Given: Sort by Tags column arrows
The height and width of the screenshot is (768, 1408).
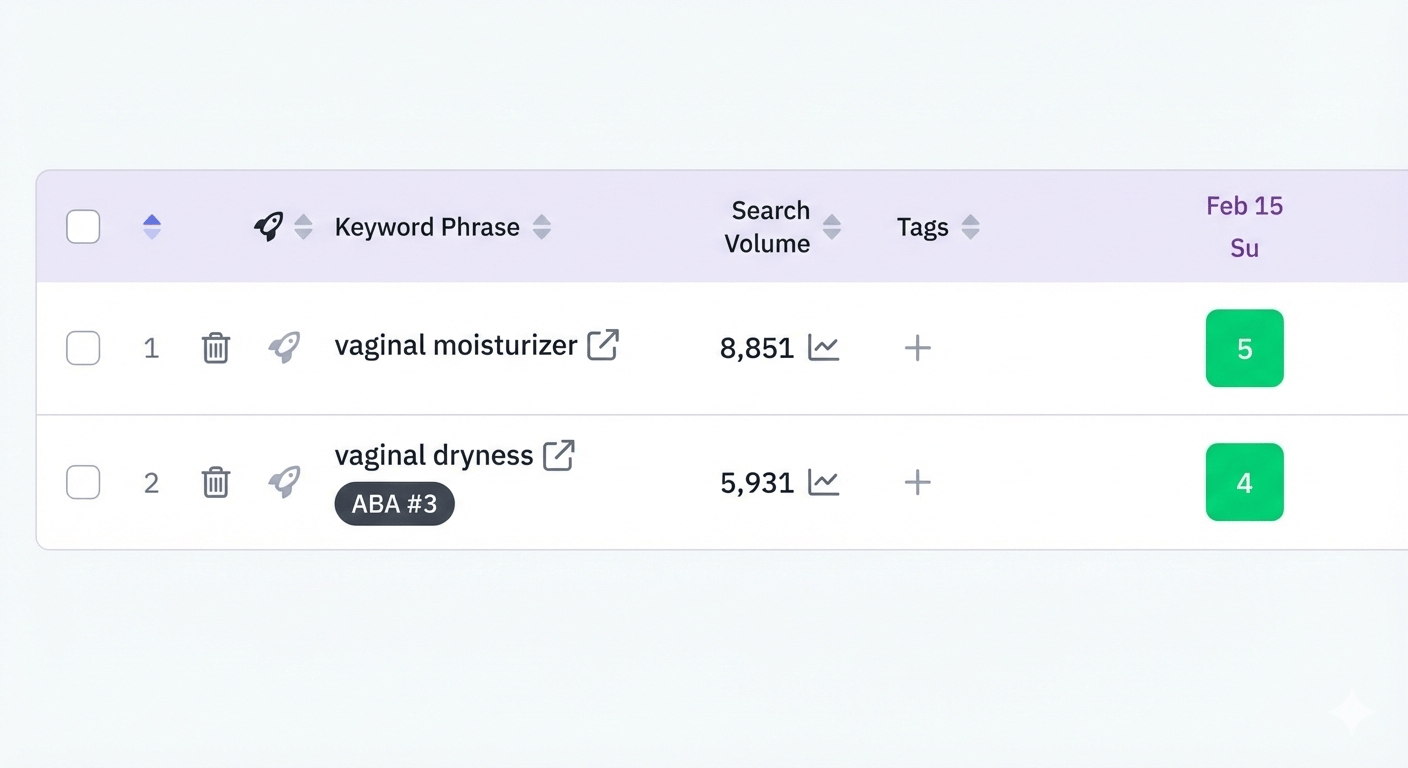Looking at the screenshot, I should (x=970, y=227).
